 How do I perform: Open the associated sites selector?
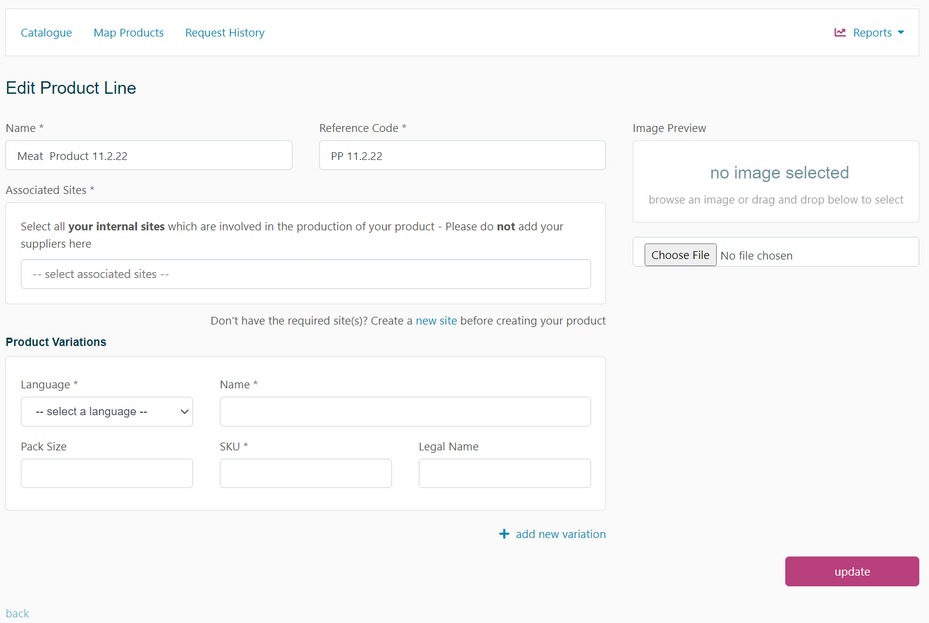(305, 274)
